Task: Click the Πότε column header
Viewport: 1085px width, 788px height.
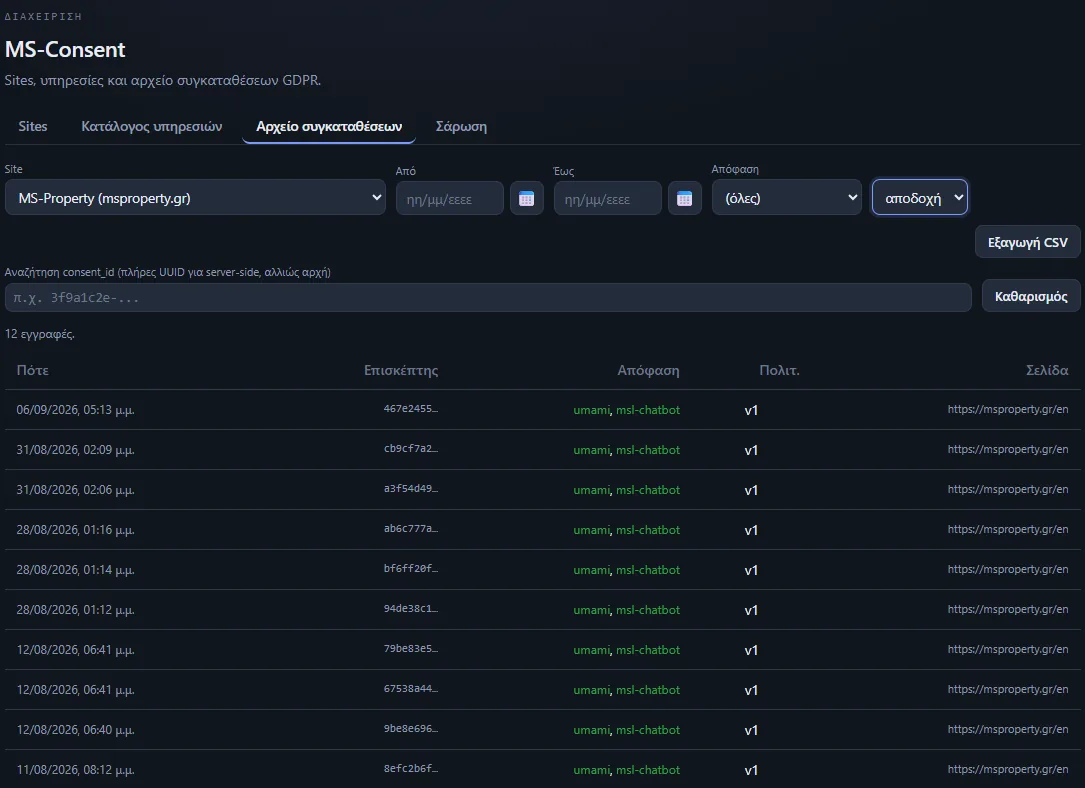Action: coord(33,370)
